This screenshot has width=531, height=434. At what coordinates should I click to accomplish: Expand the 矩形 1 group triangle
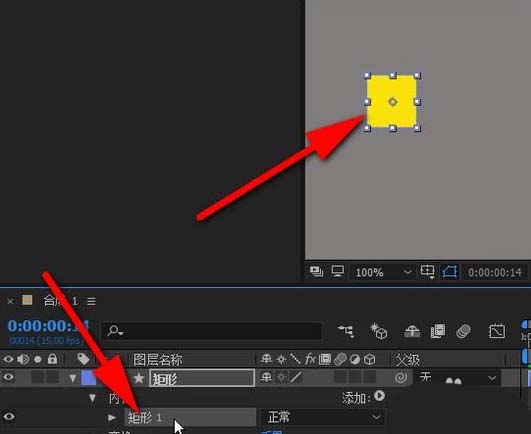pos(112,417)
